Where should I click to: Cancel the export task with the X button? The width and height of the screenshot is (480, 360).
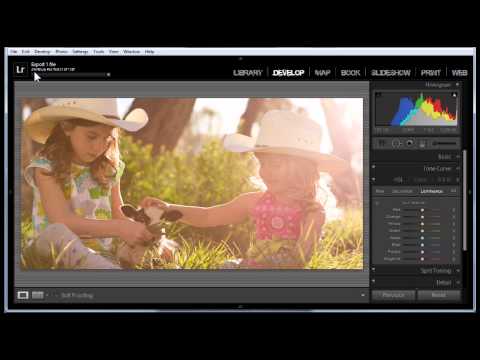(x=108, y=74)
